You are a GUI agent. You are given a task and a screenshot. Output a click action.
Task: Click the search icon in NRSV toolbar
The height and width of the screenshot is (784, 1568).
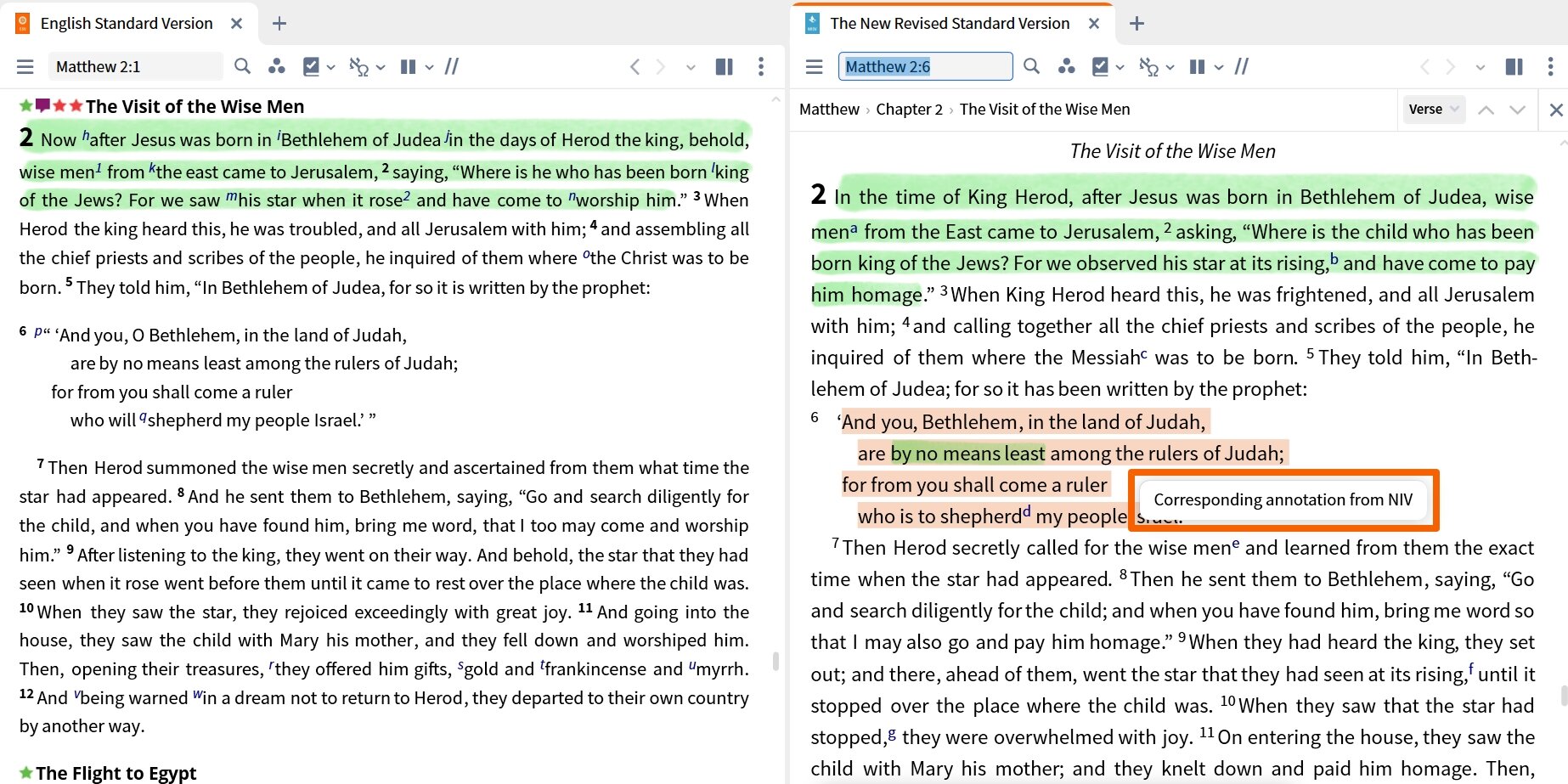point(1032,66)
